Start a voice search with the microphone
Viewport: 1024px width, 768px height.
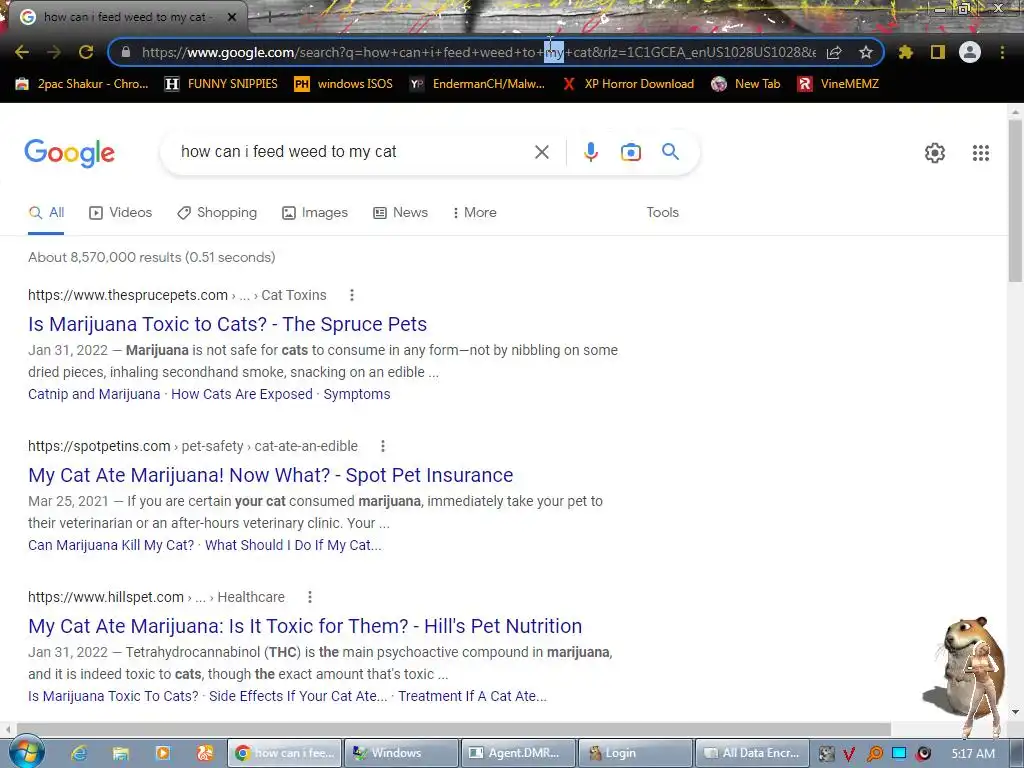click(590, 152)
